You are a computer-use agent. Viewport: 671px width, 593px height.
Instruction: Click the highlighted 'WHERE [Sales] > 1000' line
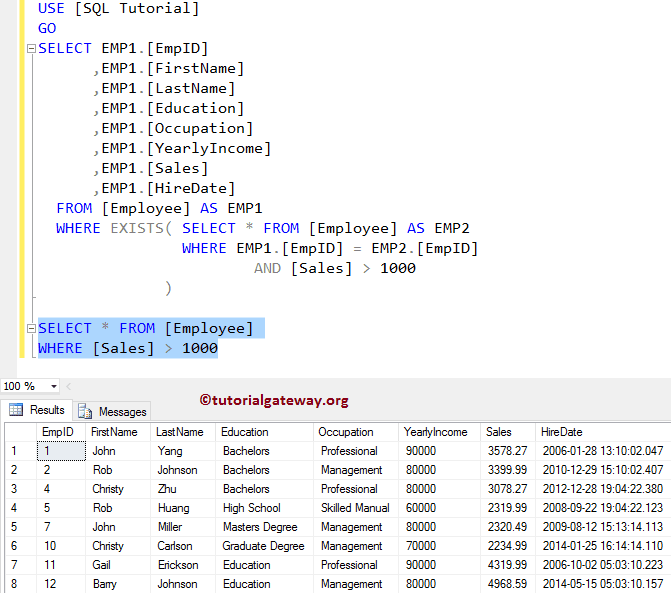coord(128,348)
